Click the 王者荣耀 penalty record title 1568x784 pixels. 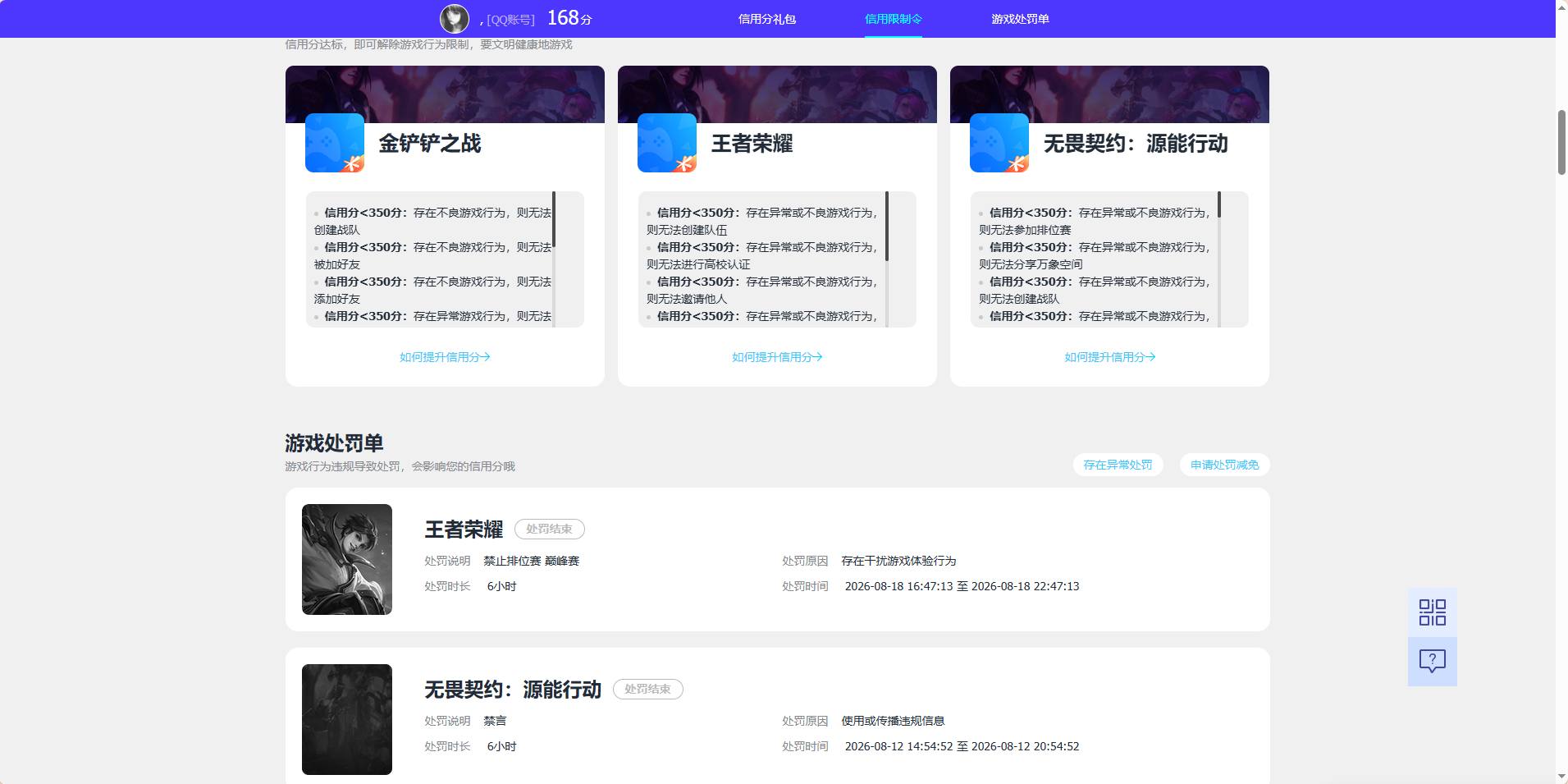464,530
